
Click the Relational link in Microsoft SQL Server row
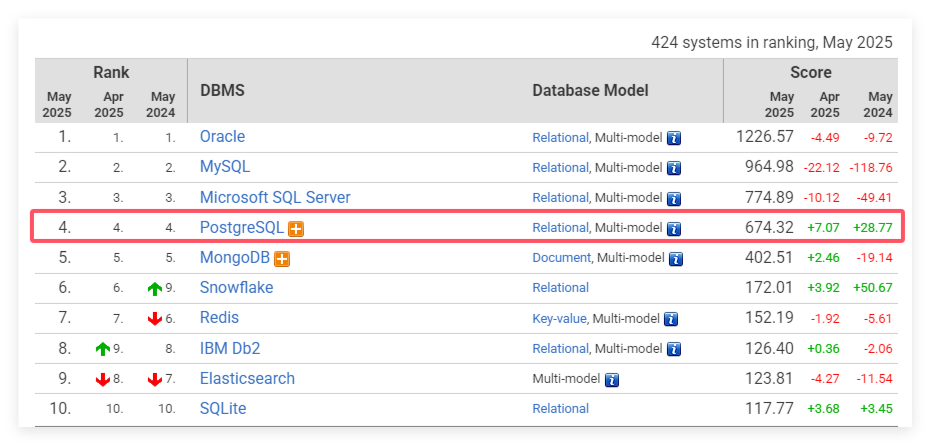pyautogui.click(x=560, y=198)
